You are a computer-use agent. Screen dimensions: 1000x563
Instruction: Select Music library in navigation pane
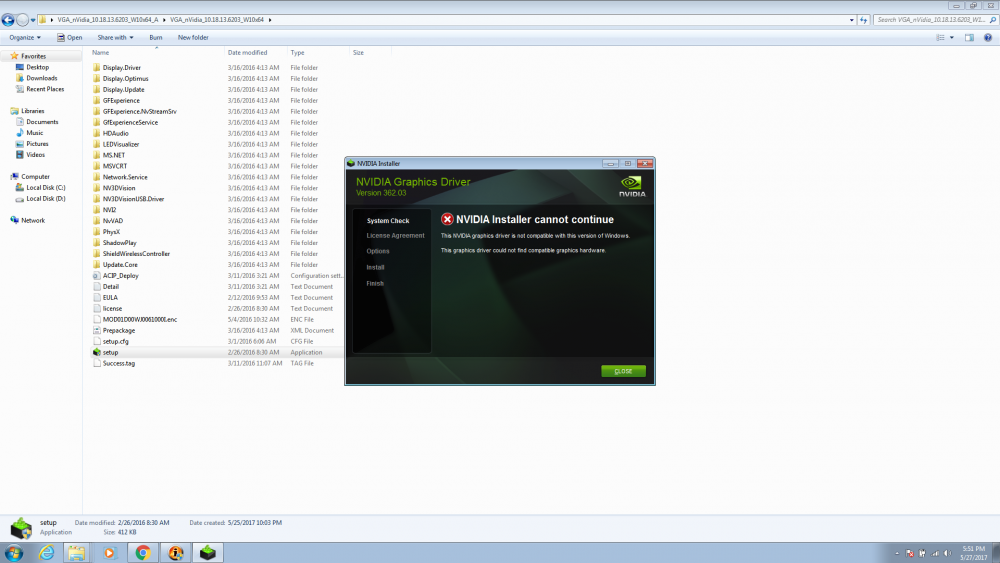[34, 133]
